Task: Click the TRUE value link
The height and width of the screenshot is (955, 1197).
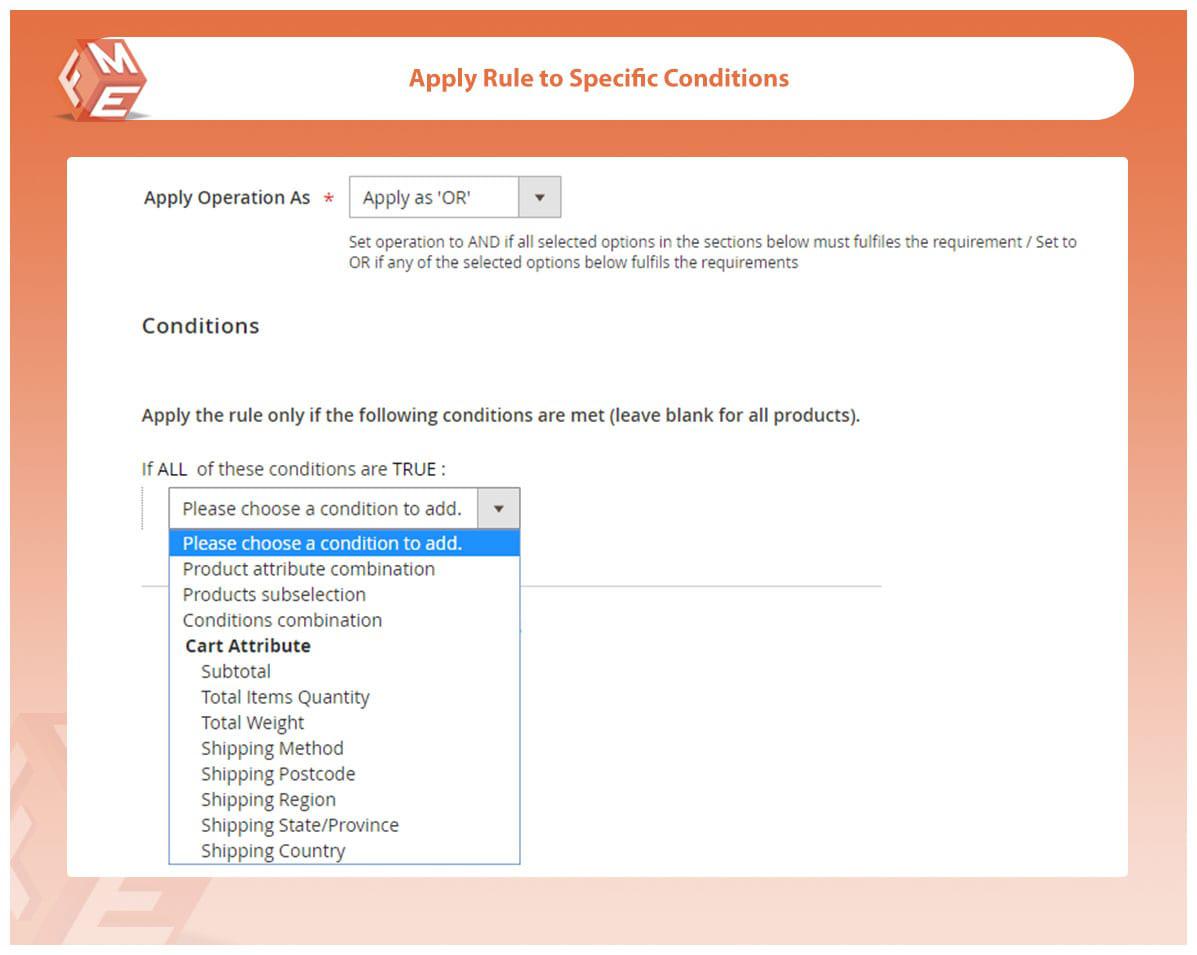Action: (x=414, y=469)
